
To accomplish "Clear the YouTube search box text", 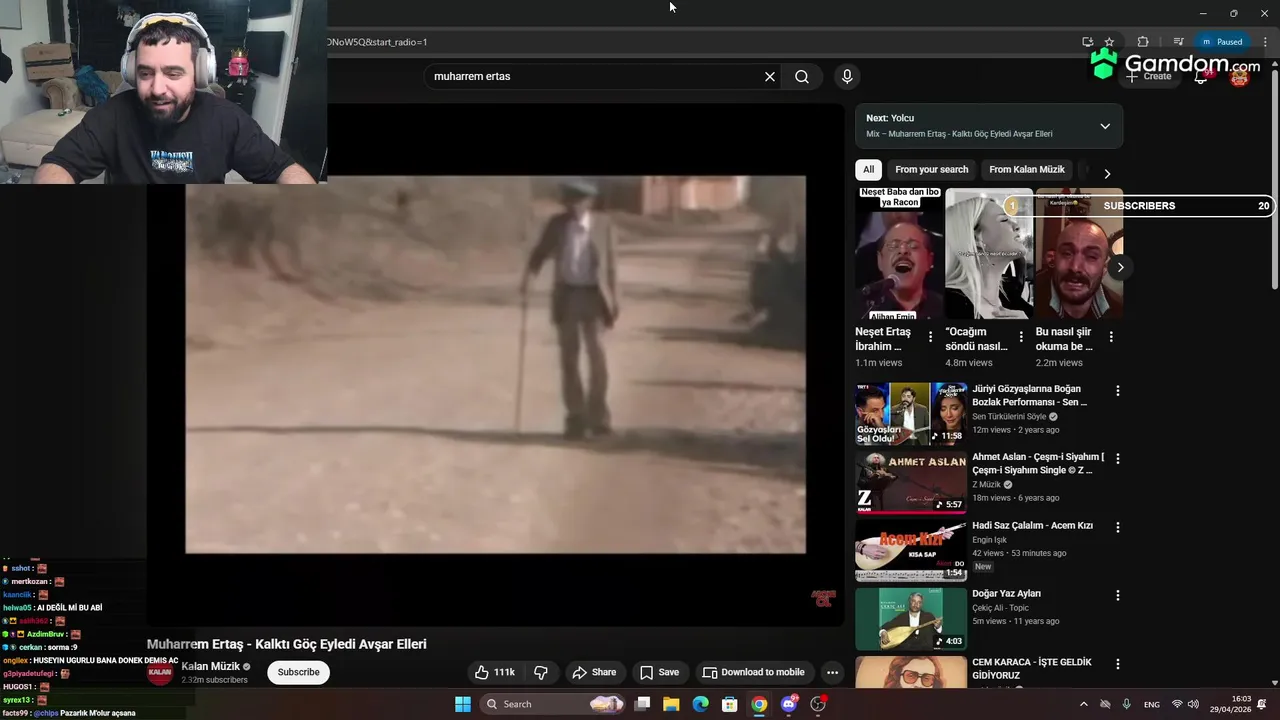I will (770, 76).
